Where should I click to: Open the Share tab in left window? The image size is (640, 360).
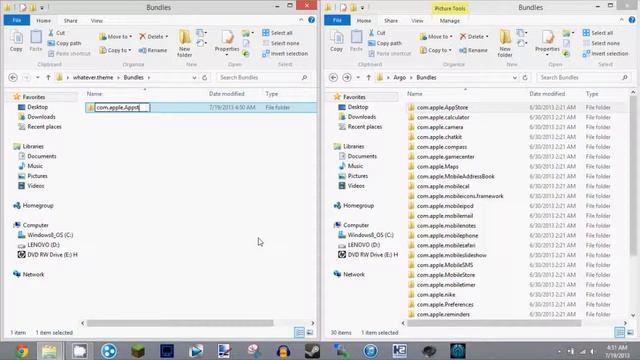pyautogui.click(x=70, y=20)
